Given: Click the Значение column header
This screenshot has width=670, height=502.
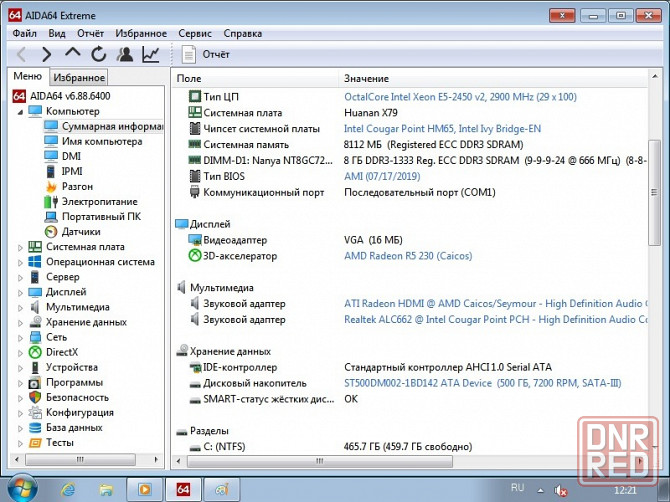Looking at the screenshot, I should coord(494,79).
